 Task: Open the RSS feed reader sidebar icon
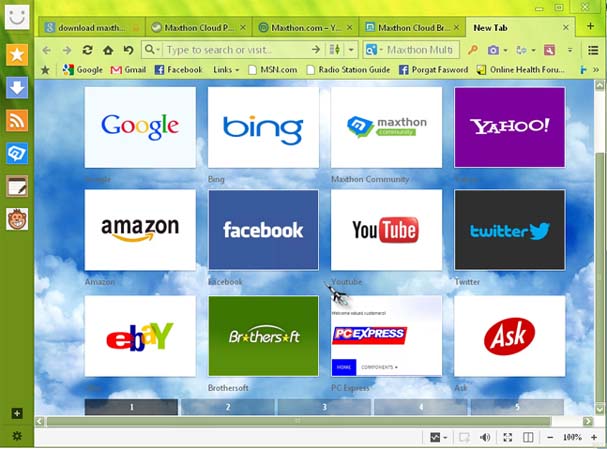17,121
